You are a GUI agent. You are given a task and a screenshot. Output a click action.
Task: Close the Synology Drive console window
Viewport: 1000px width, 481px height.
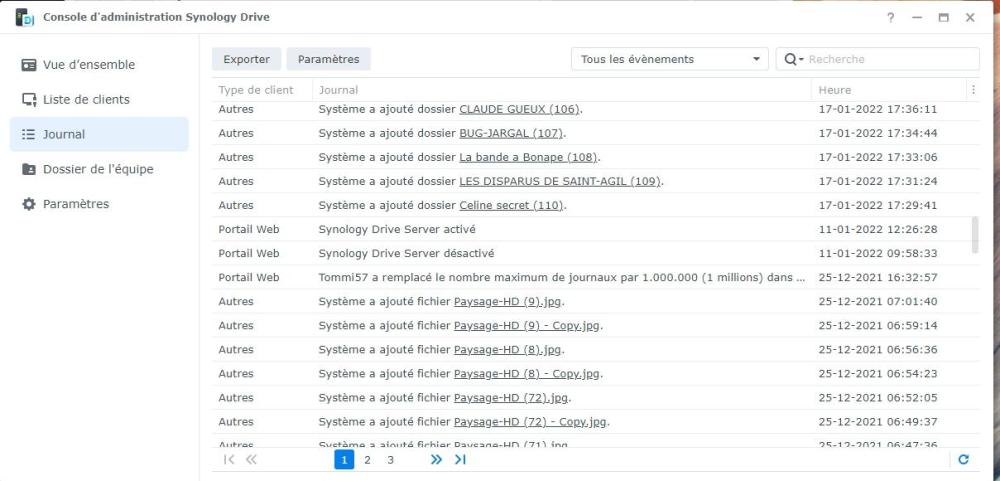point(970,18)
